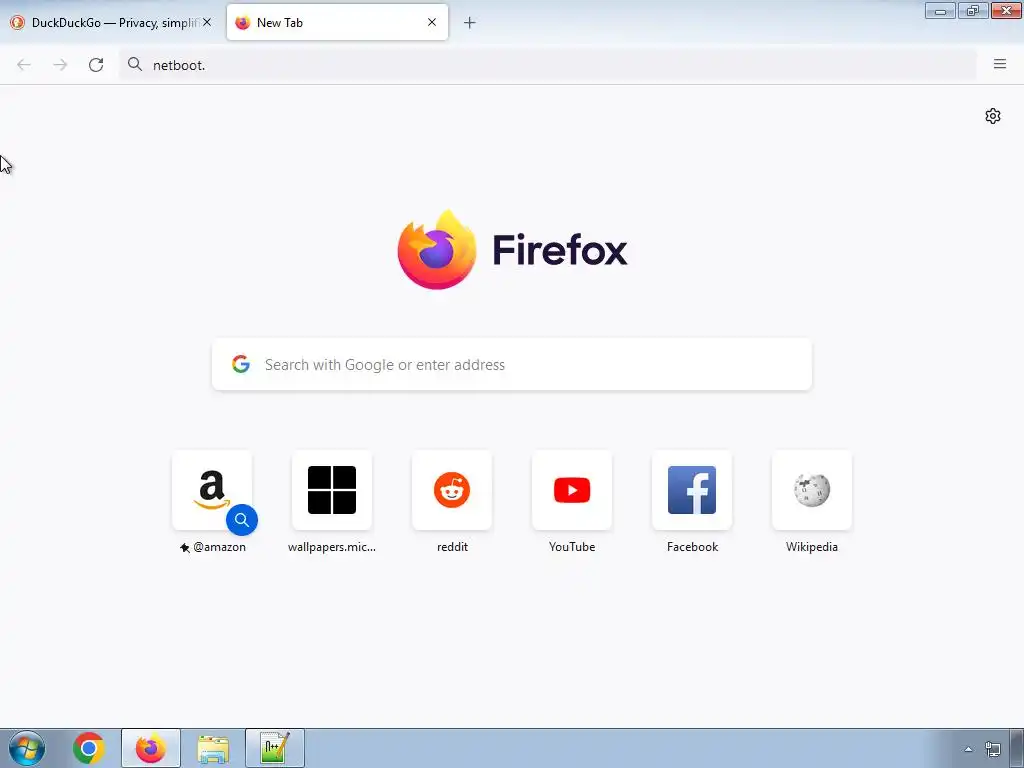Click the Back arrow navigation button

point(24,65)
